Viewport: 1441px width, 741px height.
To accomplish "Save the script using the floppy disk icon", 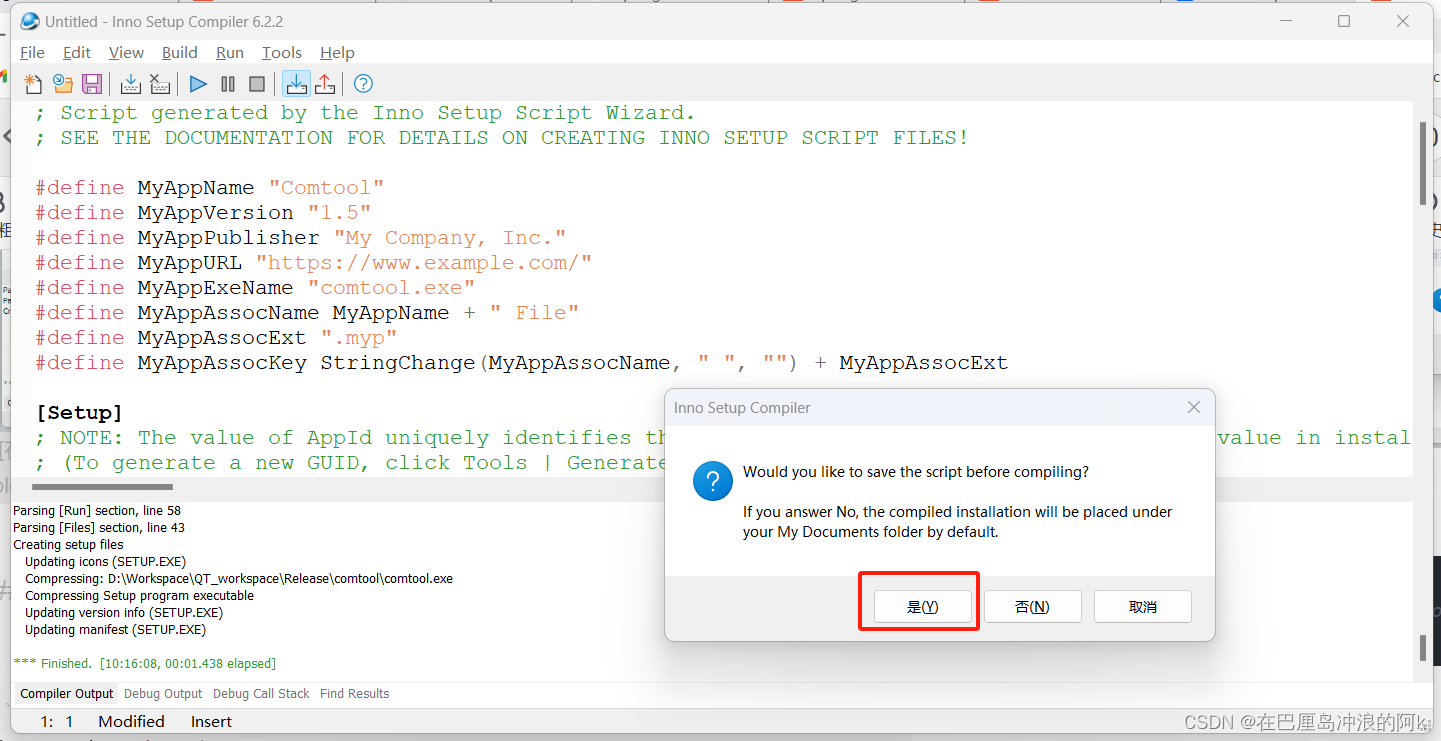I will 92,84.
